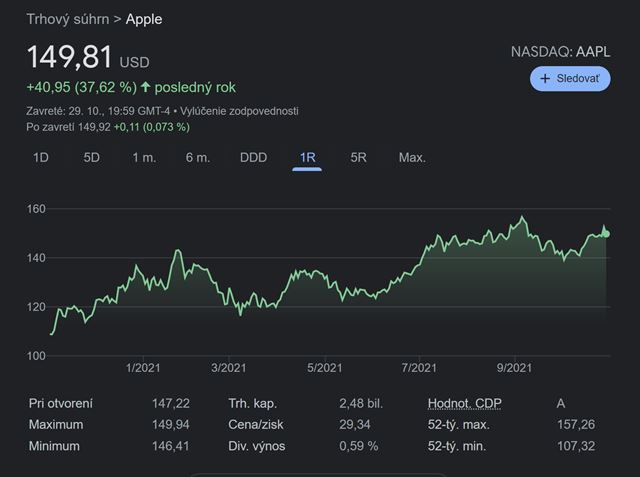Click the 149,81 current price

69,57
